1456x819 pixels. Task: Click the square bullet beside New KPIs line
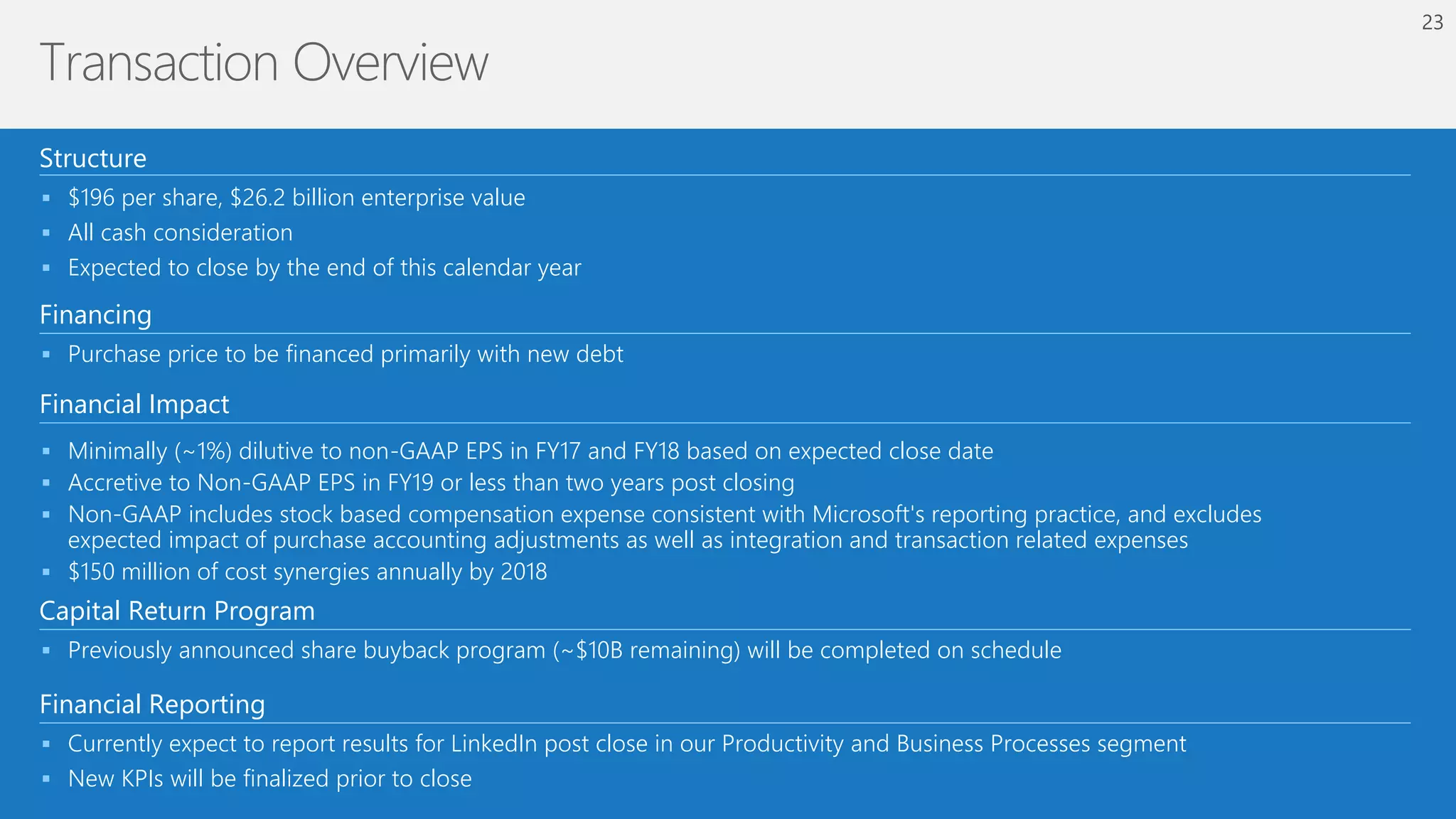(x=46, y=779)
